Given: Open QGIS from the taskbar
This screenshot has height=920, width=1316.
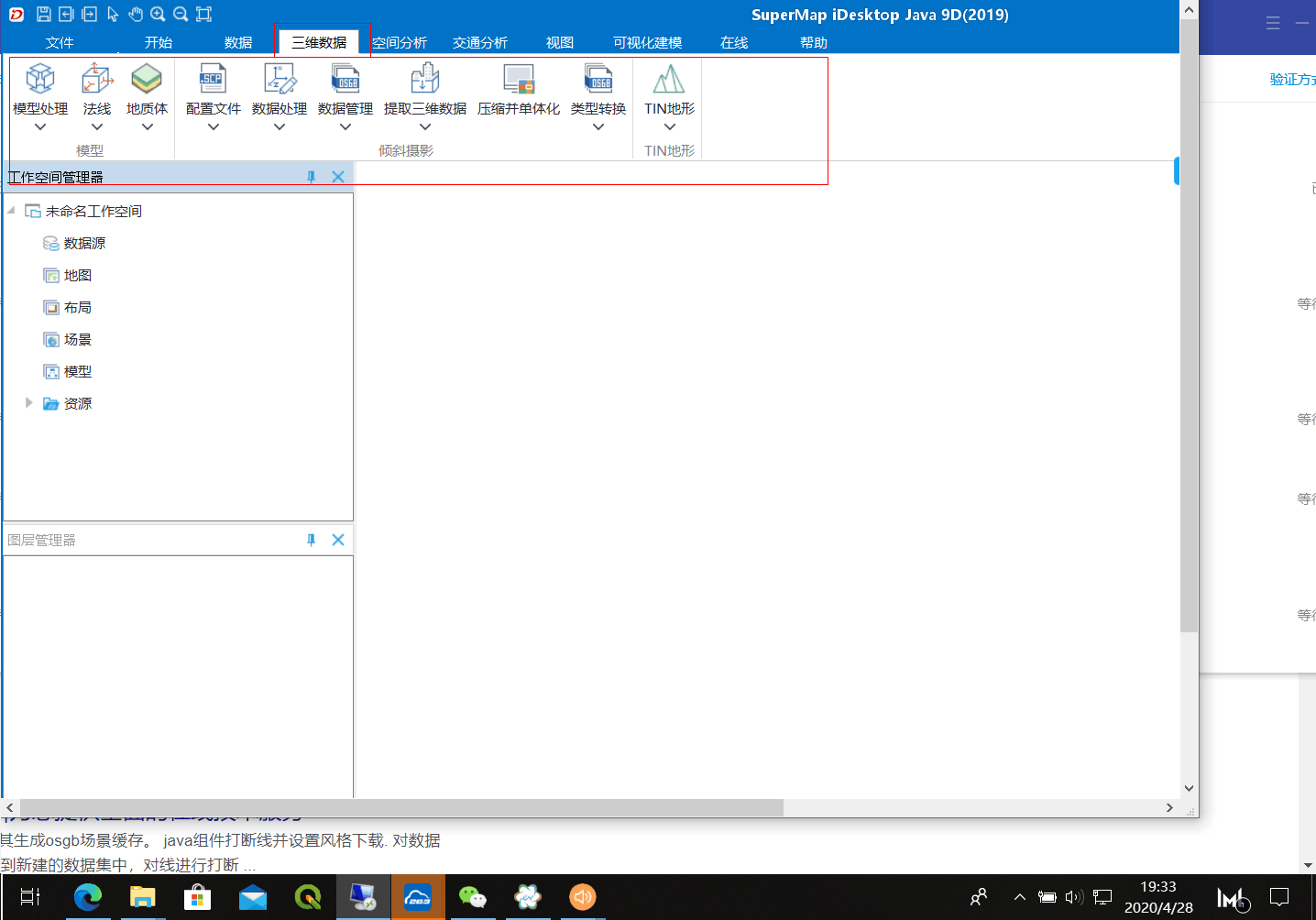Looking at the screenshot, I should tap(308, 897).
